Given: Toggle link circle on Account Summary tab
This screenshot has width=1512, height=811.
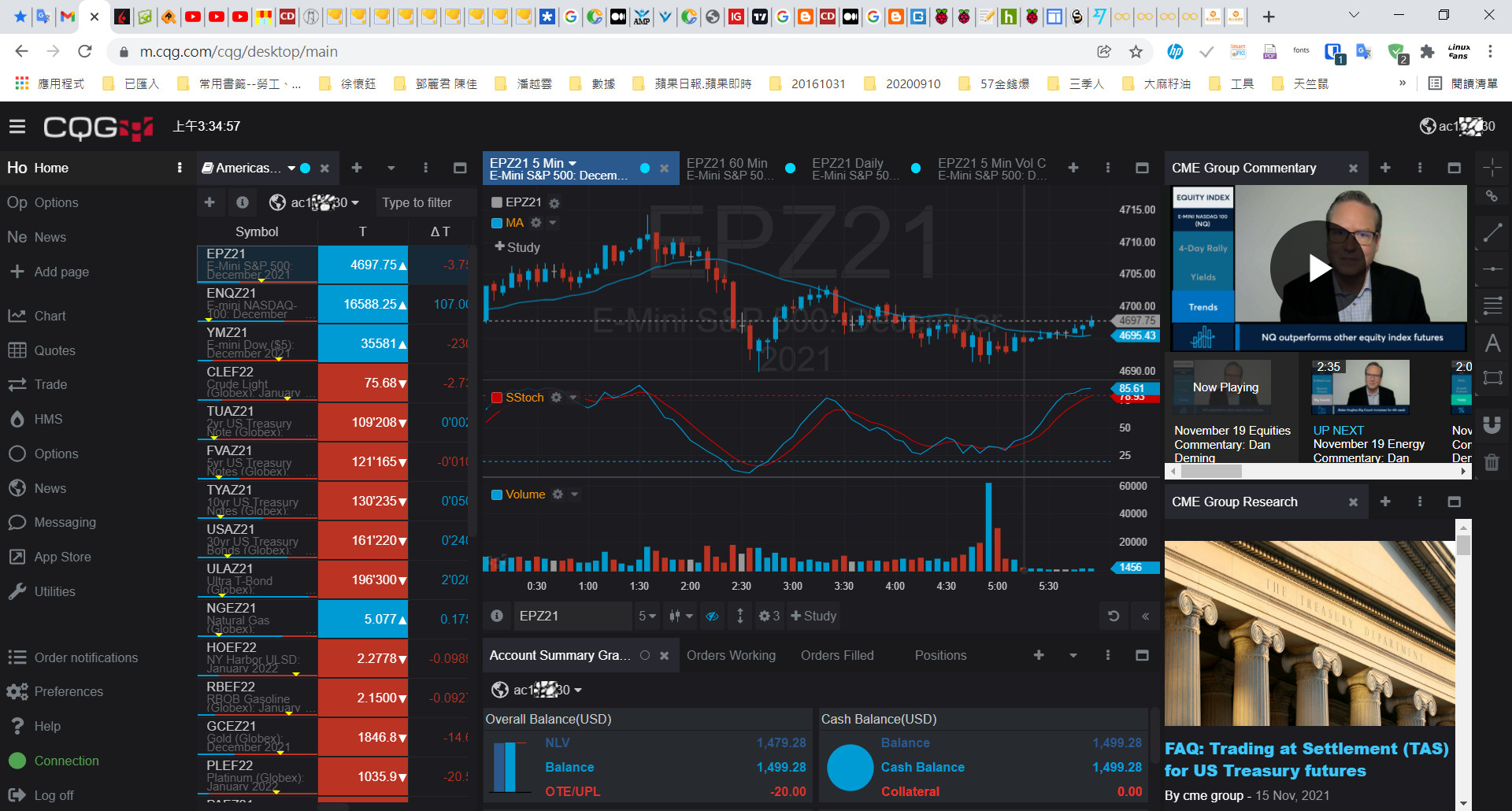Looking at the screenshot, I should click(645, 655).
